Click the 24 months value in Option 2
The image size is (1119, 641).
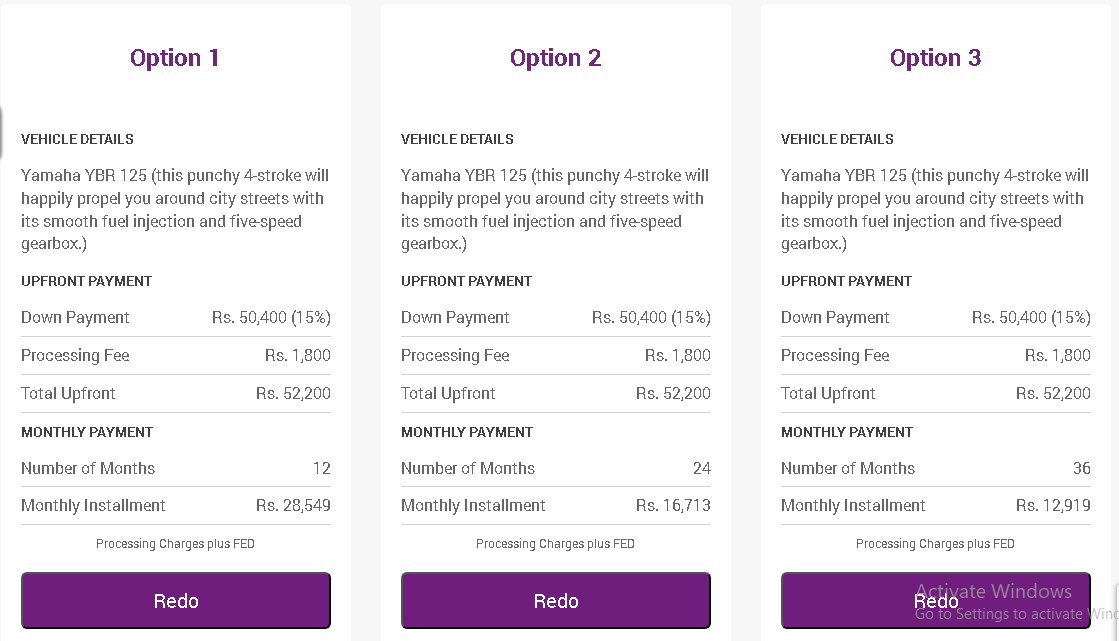[702, 468]
